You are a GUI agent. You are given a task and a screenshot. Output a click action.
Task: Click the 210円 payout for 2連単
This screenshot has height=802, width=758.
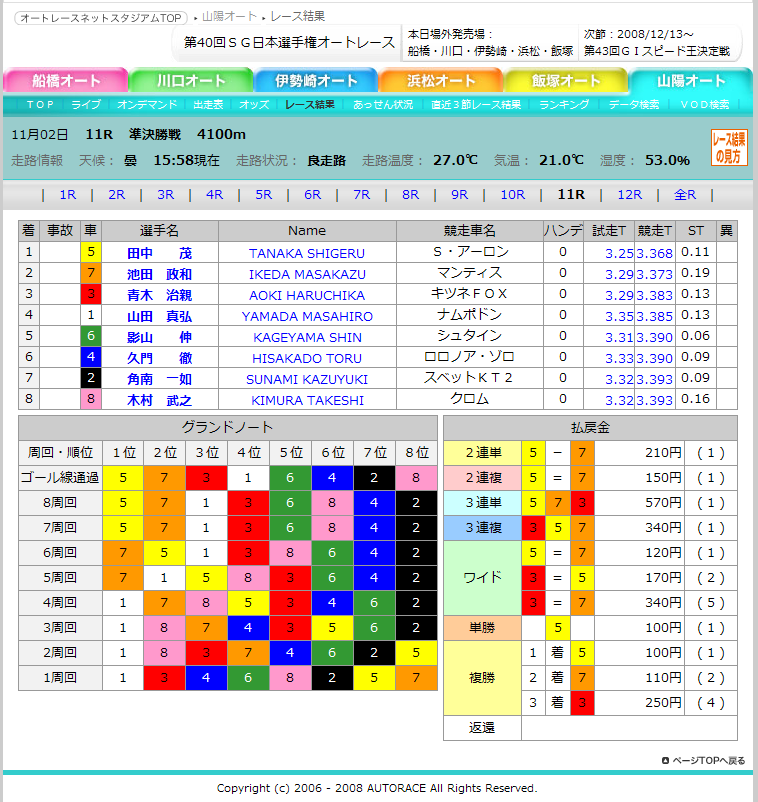663,453
